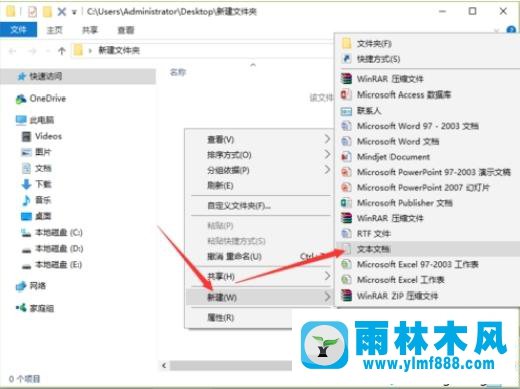
Task: Open 桌面 folder in sidebar
Action: coord(36,216)
